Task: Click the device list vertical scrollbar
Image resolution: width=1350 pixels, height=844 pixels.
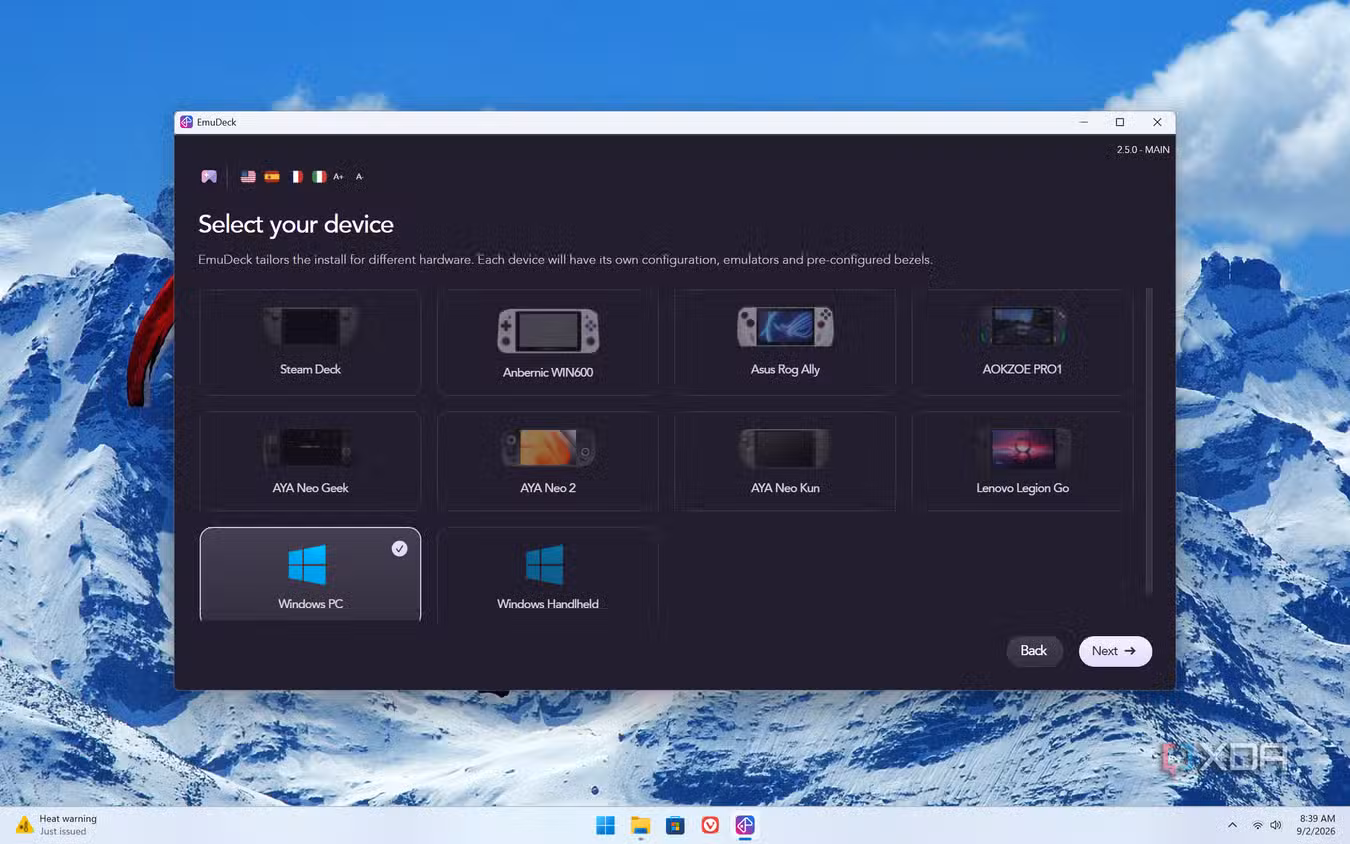Action: (1149, 440)
